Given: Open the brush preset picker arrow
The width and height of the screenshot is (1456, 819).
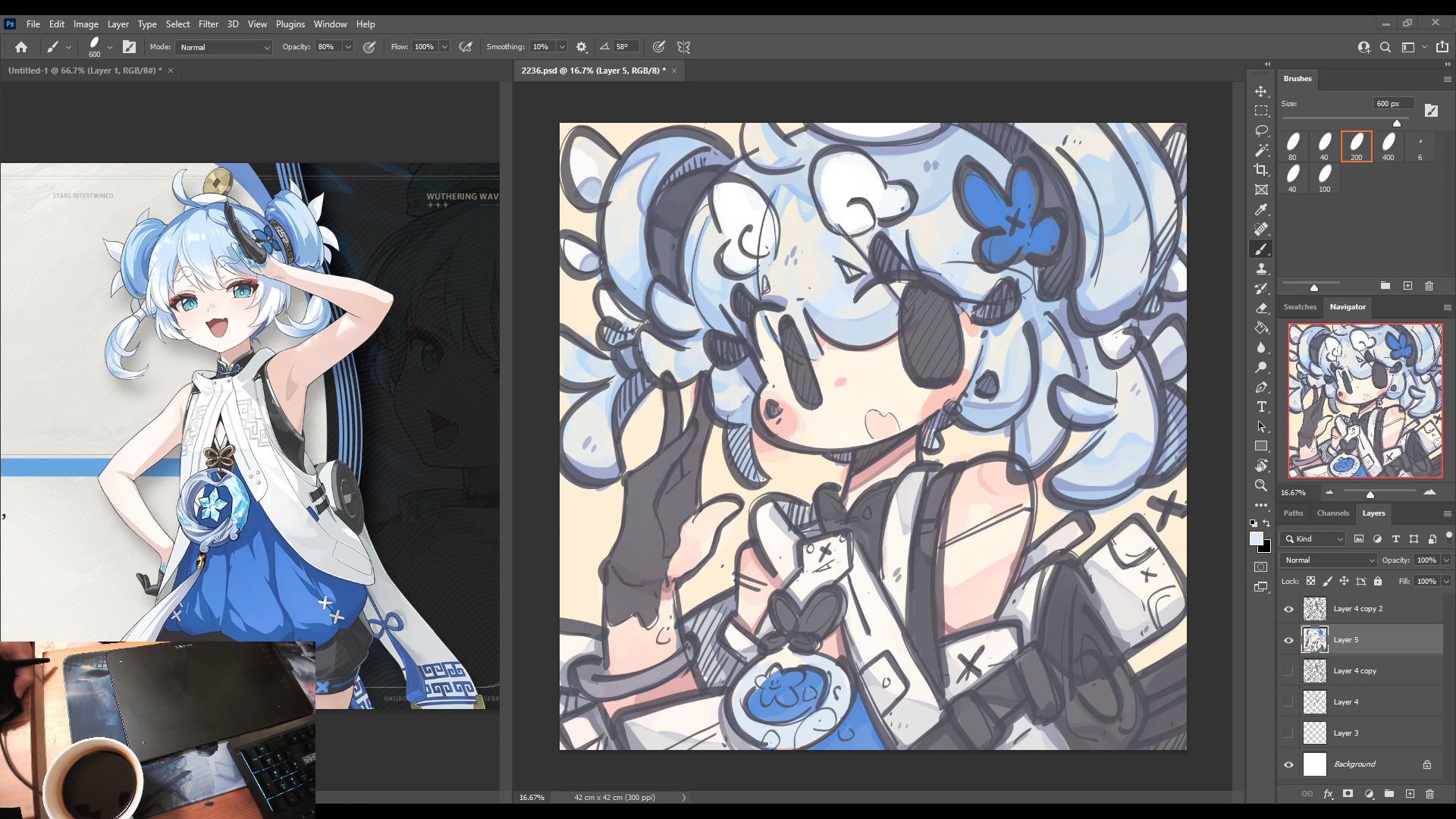Looking at the screenshot, I should (x=110, y=47).
